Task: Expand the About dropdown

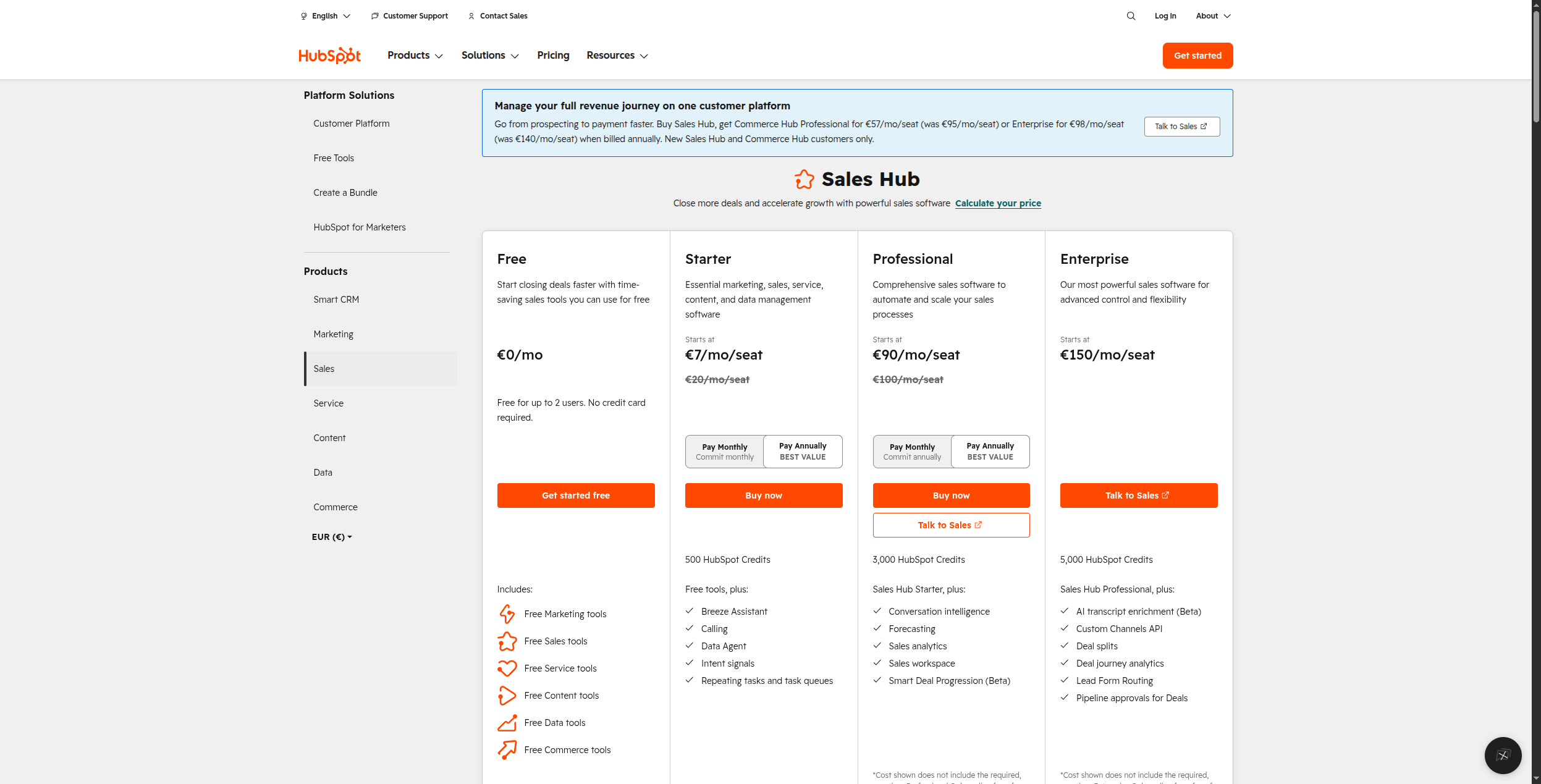Action: click(x=1213, y=16)
